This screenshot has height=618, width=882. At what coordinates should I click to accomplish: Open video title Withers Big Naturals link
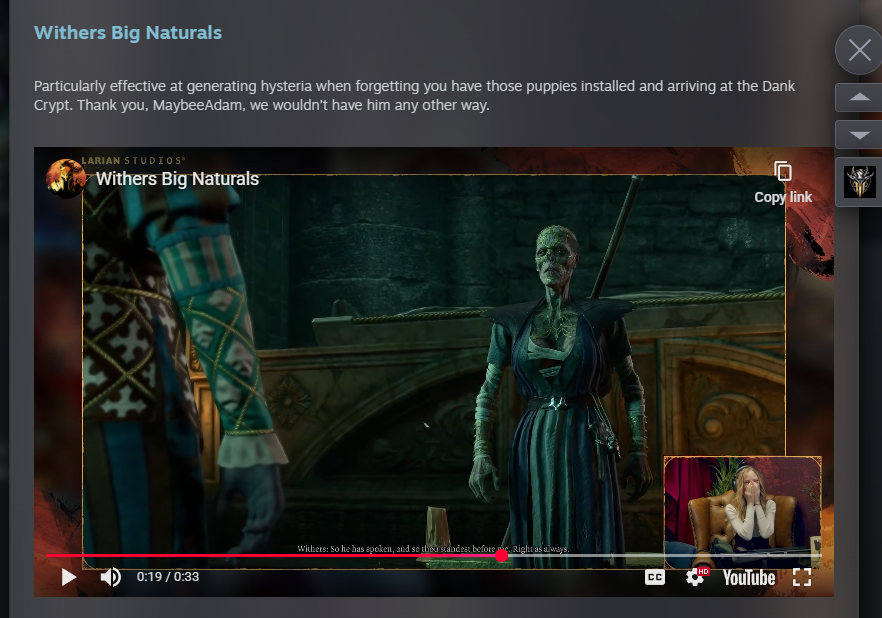point(177,179)
